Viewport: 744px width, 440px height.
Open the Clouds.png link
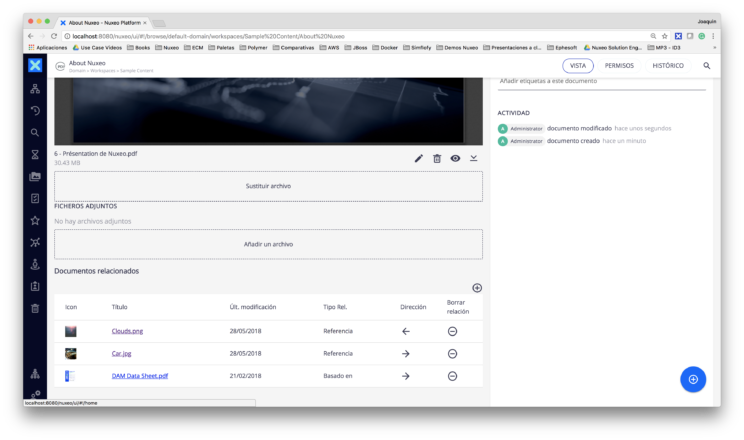click(x=127, y=331)
